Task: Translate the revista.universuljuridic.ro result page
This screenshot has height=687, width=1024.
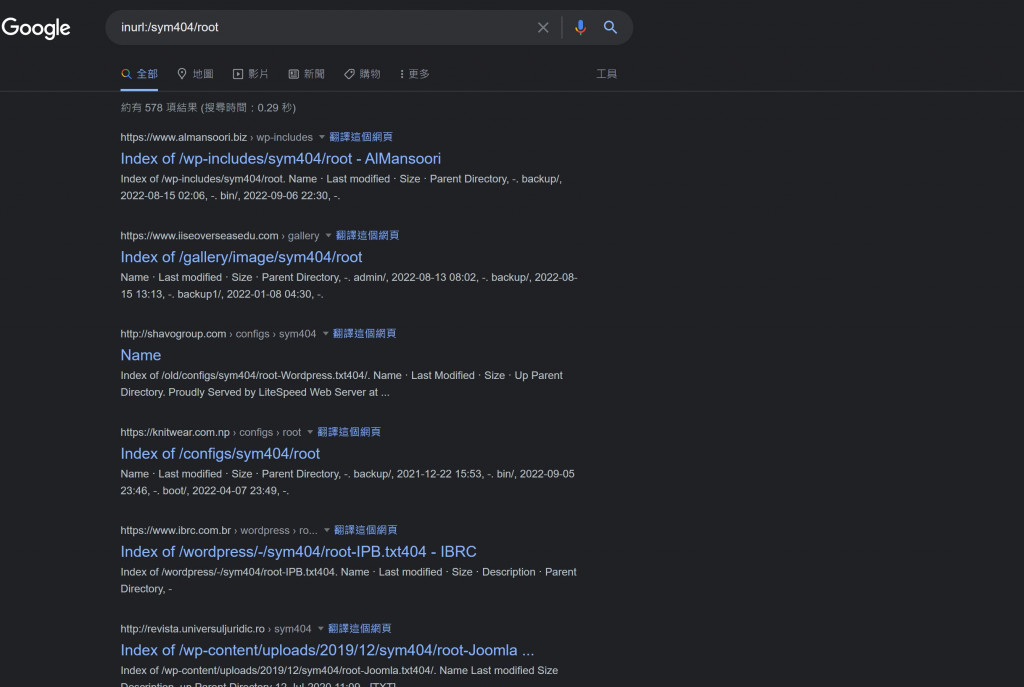Action: (x=360, y=629)
